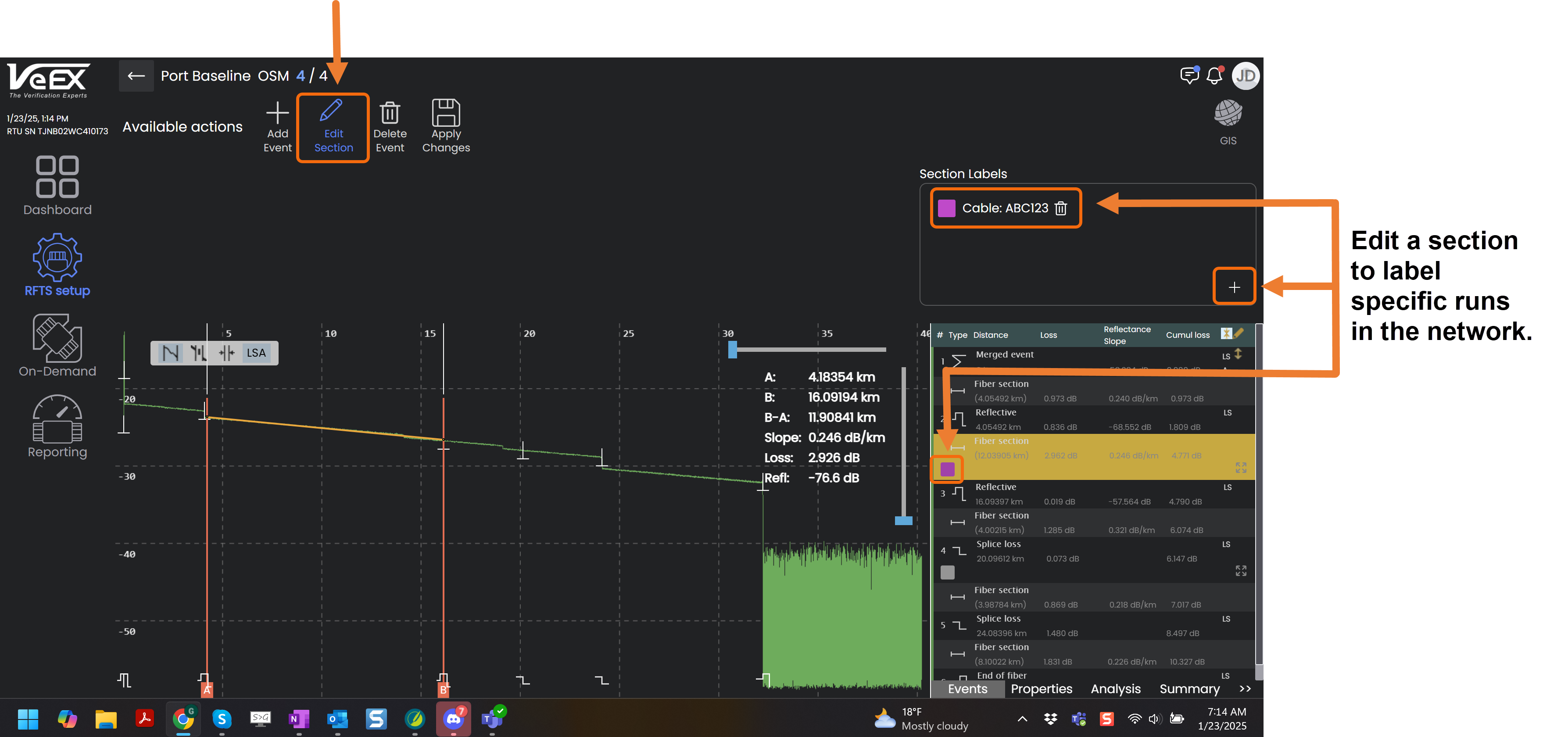Expand the Splice loss 20.09612 km row
This screenshot has width=1568, height=737.
[x=1241, y=571]
